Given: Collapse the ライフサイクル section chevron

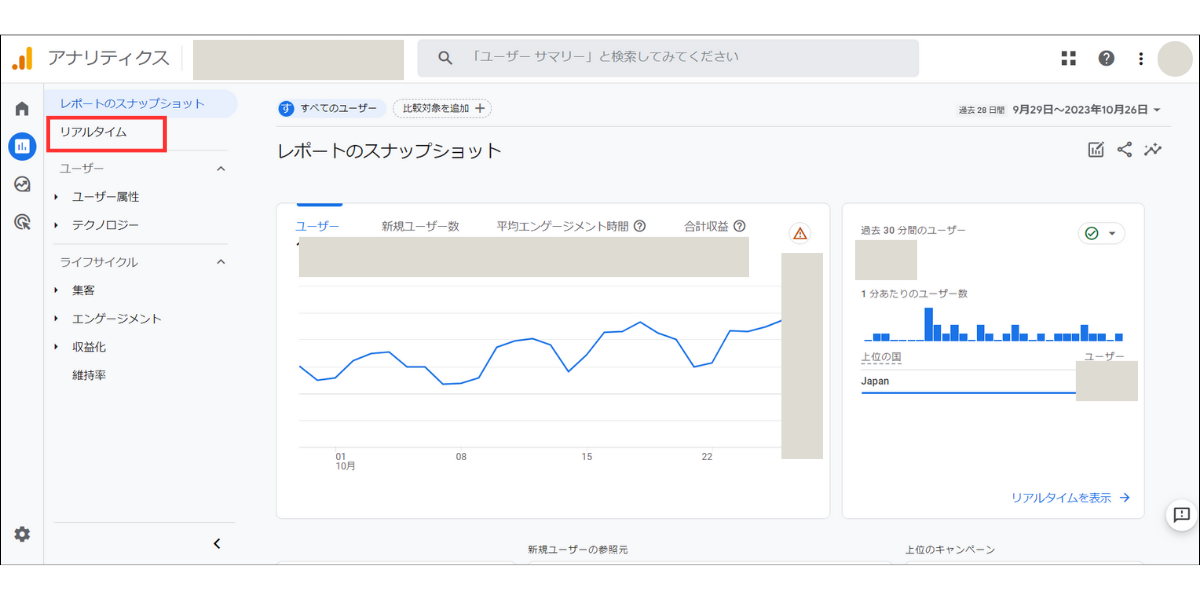Looking at the screenshot, I should (221, 262).
